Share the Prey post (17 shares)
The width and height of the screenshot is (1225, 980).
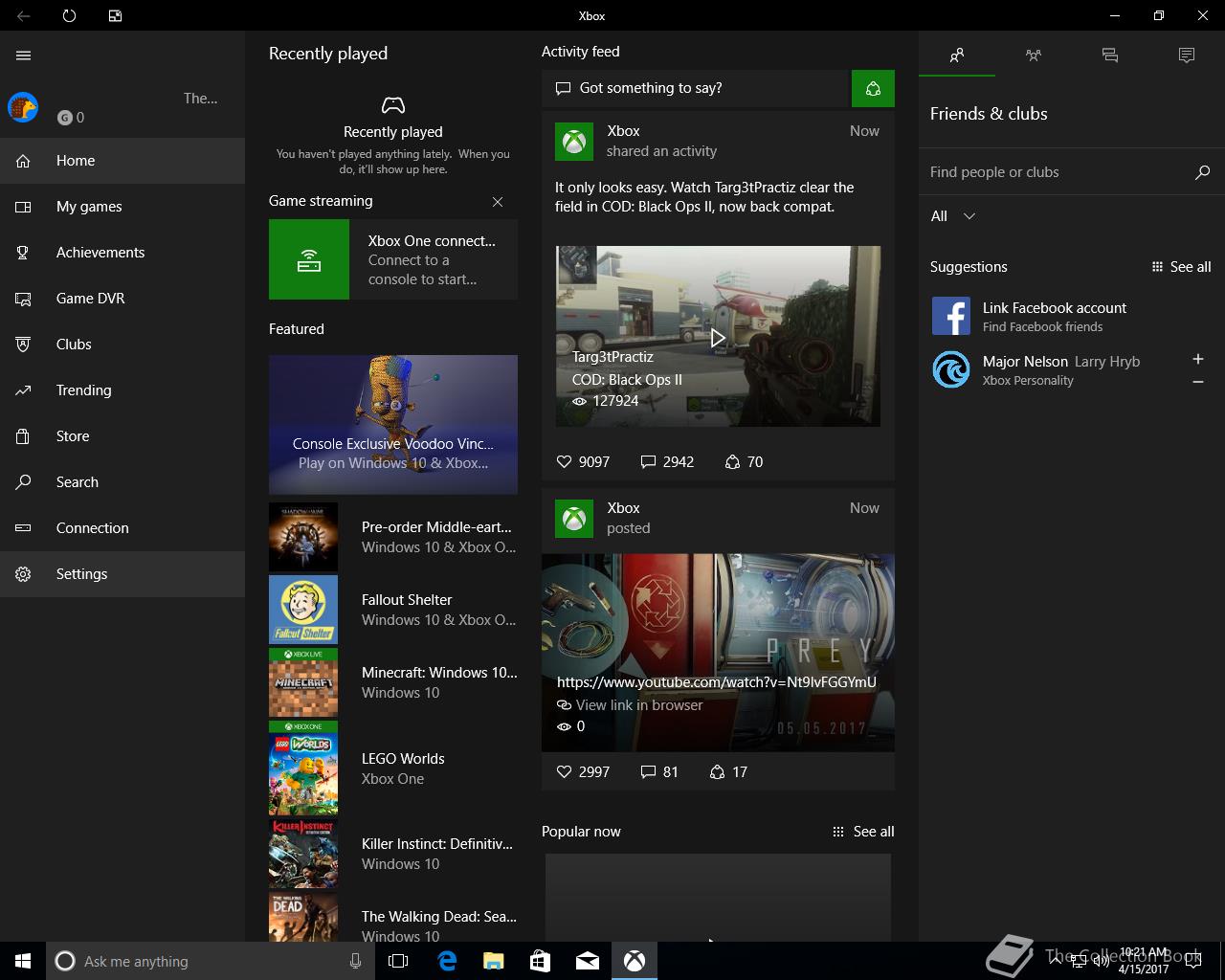point(728,772)
